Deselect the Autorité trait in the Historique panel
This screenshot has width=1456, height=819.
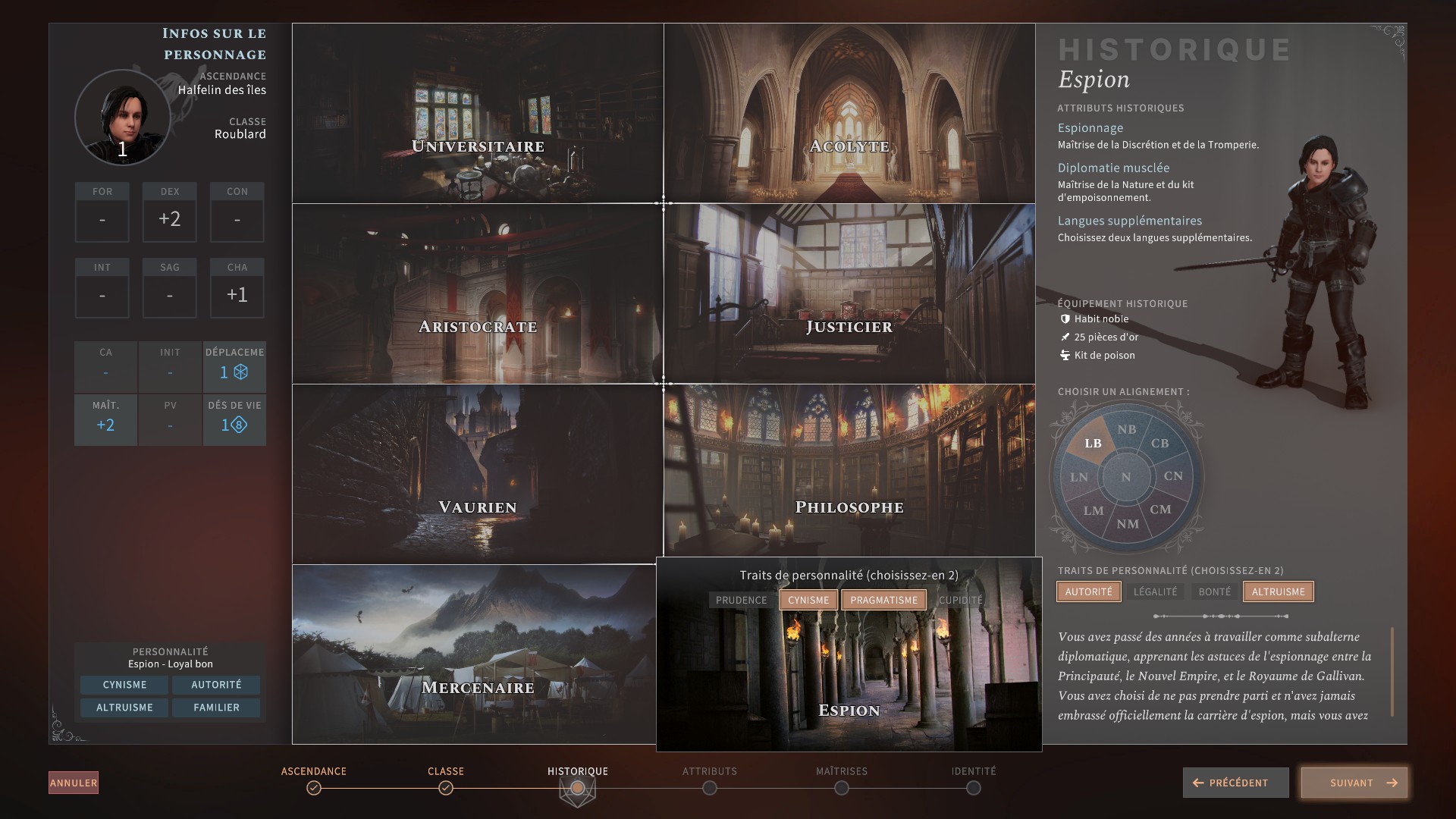[x=1088, y=591]
